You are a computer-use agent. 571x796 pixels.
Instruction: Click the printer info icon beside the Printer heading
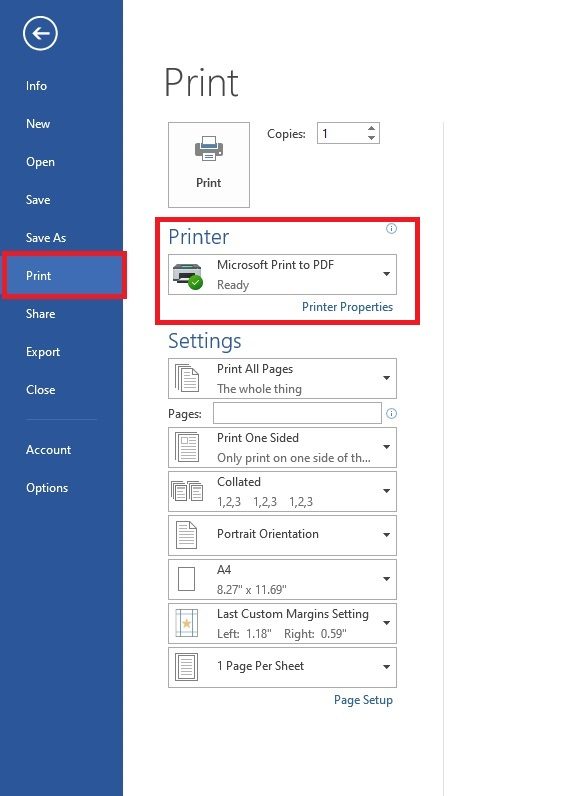point(391,228)
